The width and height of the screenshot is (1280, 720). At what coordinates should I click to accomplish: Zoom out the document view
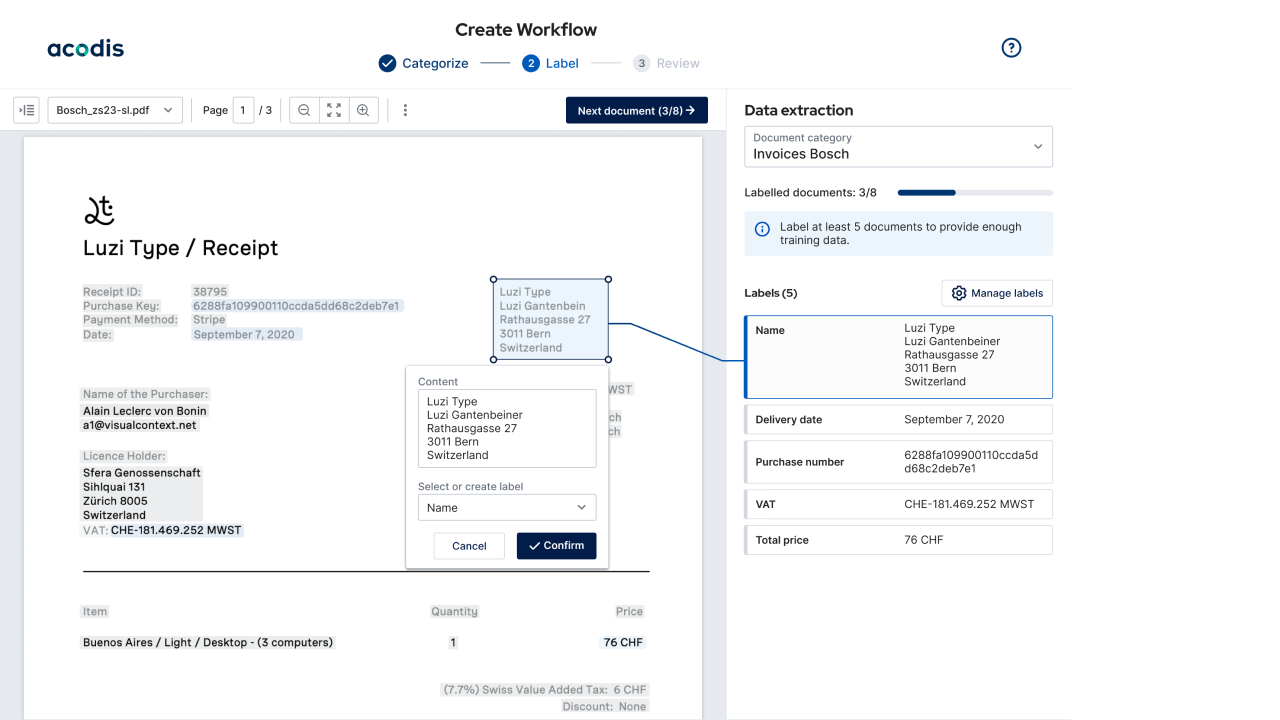coord(304,110)
